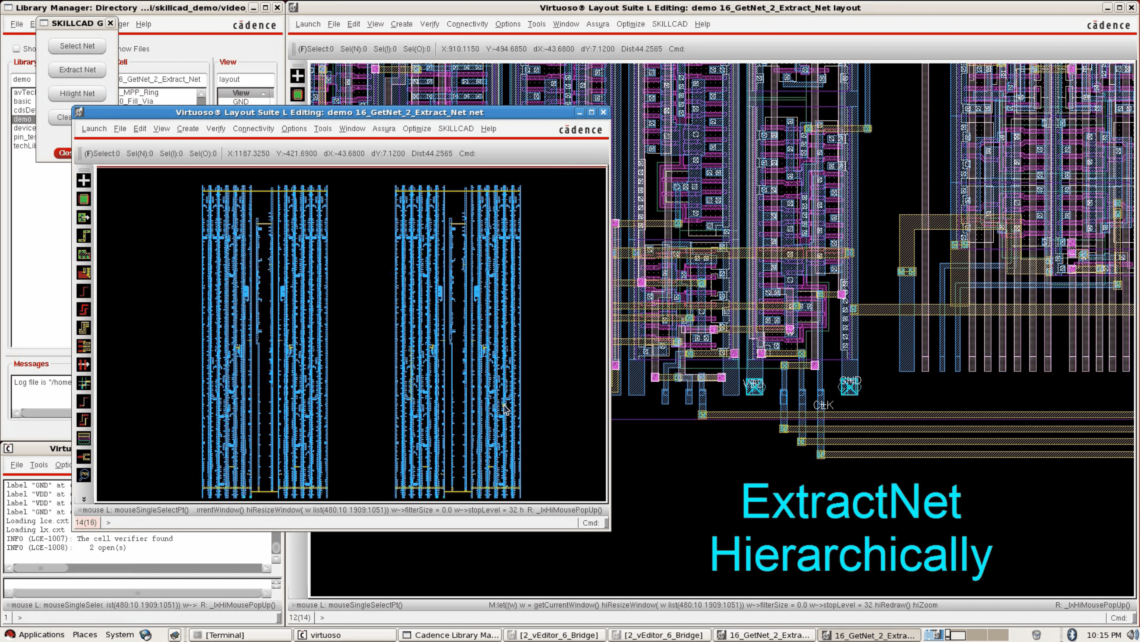The height and width of the screenshot is (642, 1140).
Task: Open the Connectivity menu in main window
Action: 467,24
